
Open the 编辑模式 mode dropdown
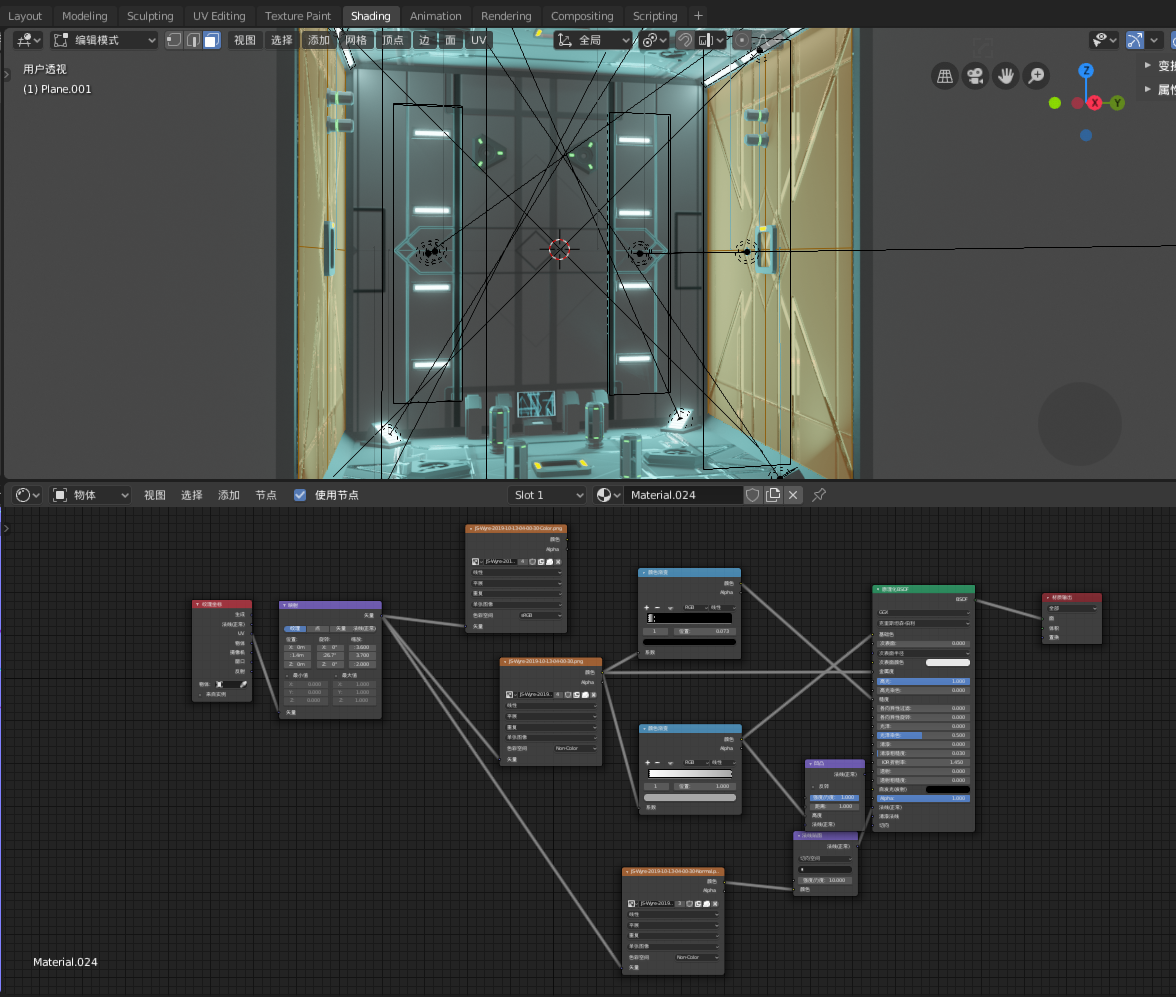(104, 41)
